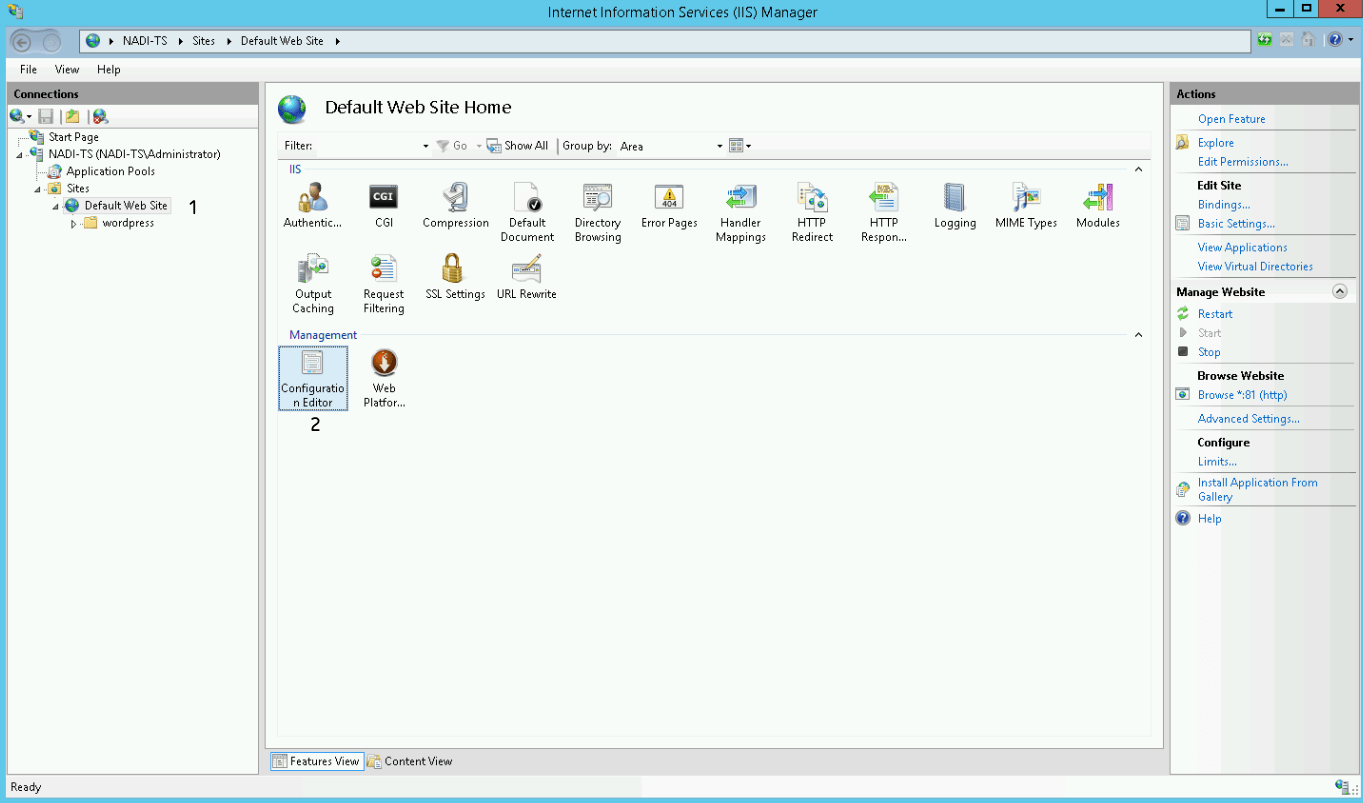1363x803 pixels.
Task: Click the Help link in Actions pane
Action: click(x=1210, y=519)
